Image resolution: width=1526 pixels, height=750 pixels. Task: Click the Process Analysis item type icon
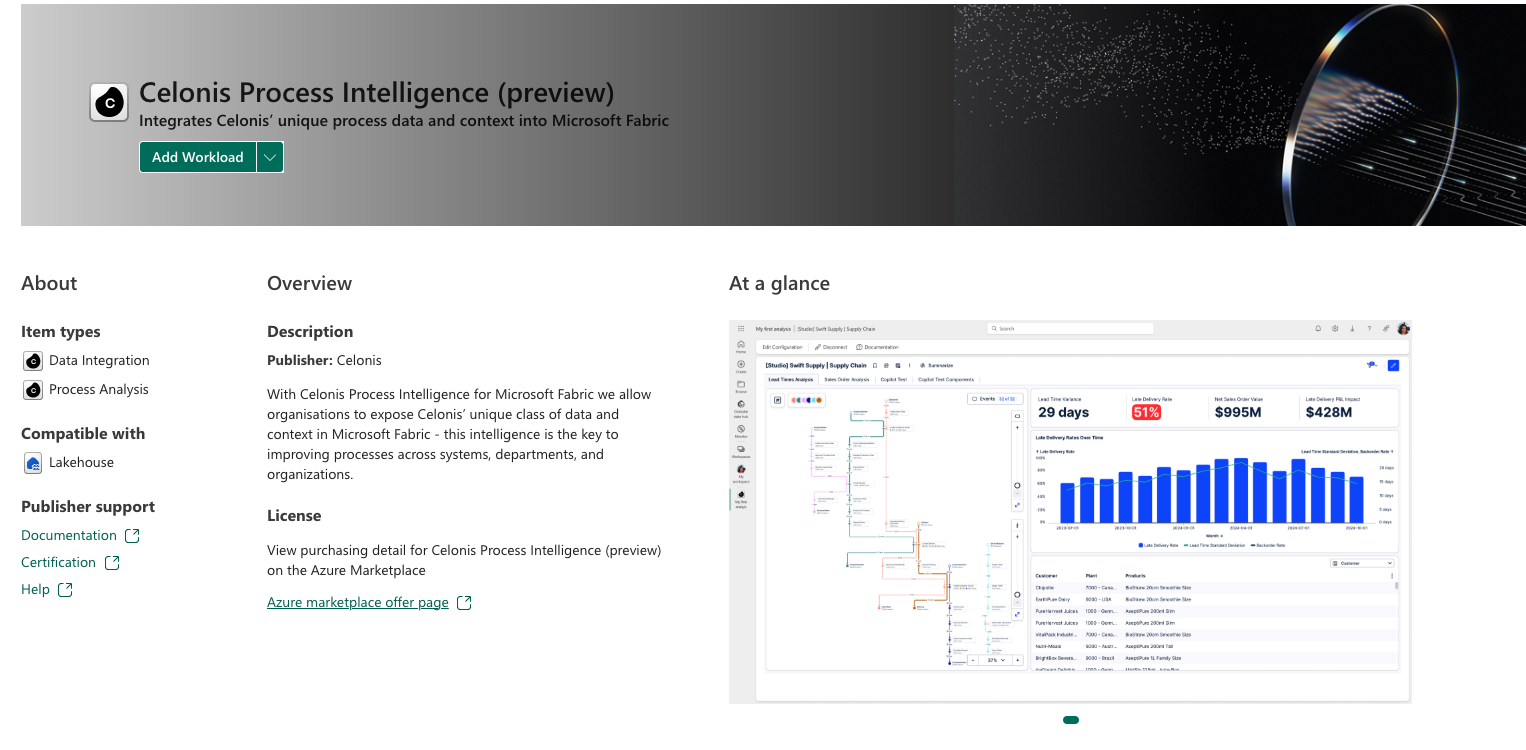coord(33,390)
